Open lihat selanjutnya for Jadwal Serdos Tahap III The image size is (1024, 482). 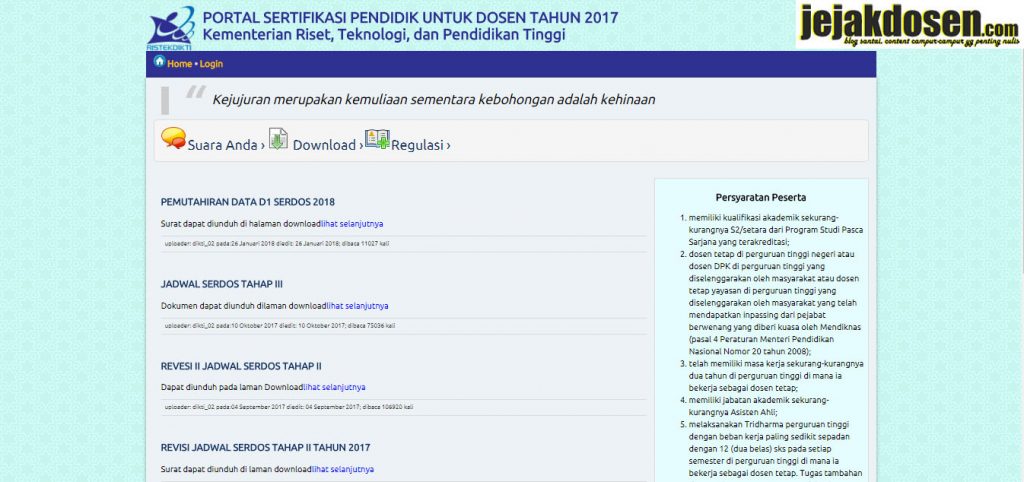[357, 306]
